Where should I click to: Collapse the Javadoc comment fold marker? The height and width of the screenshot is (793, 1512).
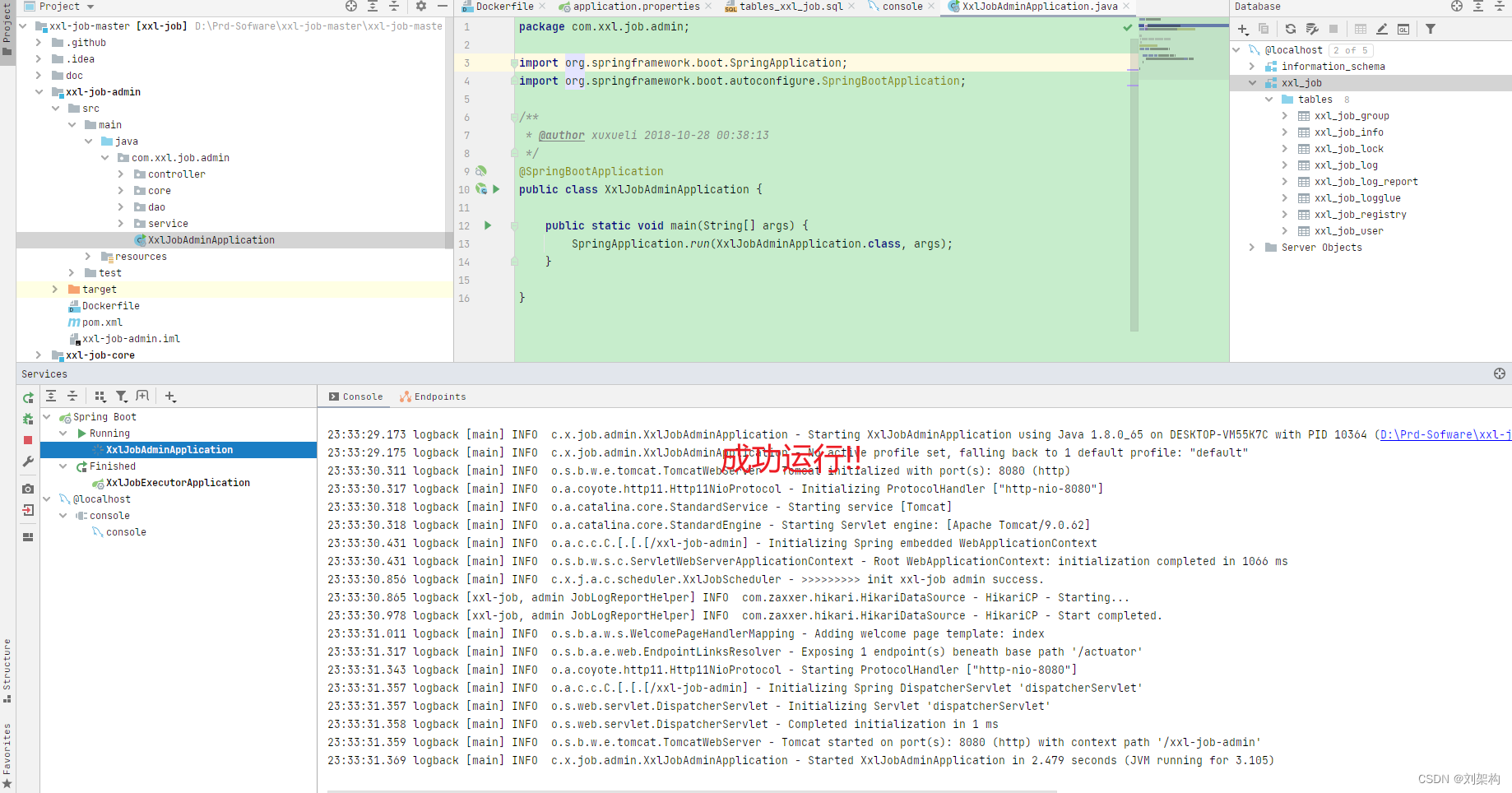pos(514,118)
